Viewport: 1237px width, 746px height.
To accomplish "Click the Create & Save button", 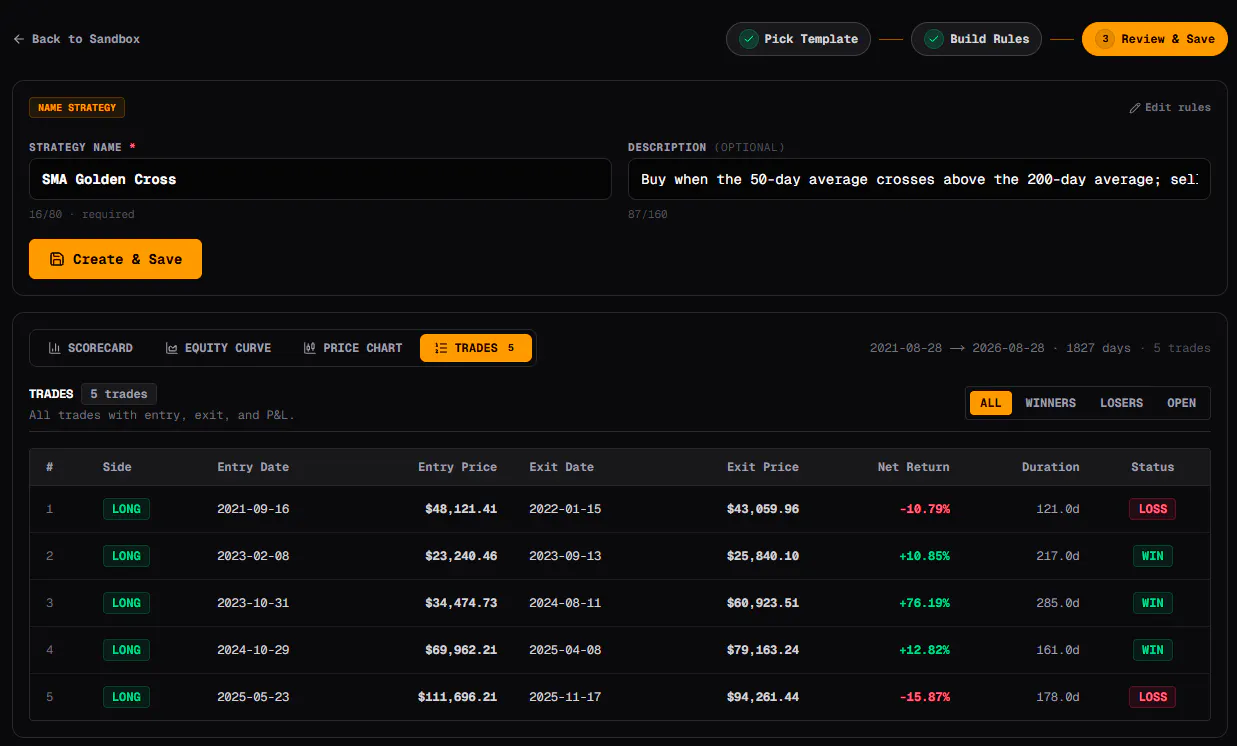I will click(x=115, y=259).
